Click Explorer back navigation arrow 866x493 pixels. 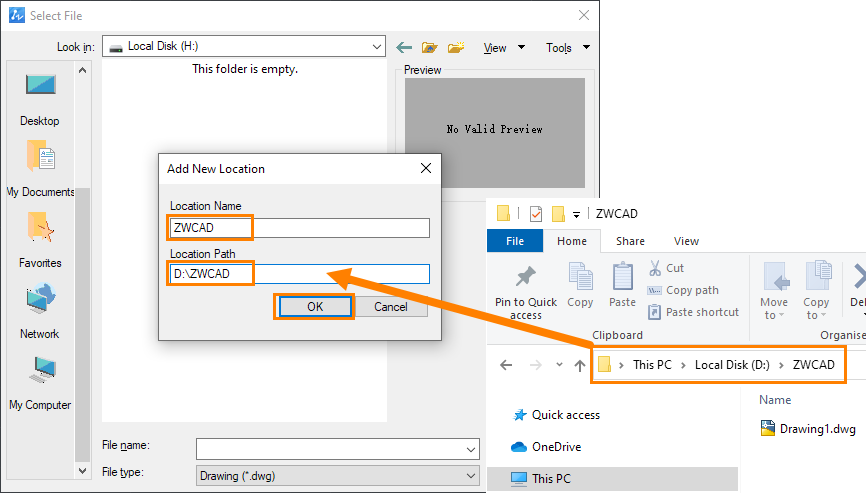[x=506, y=365]
